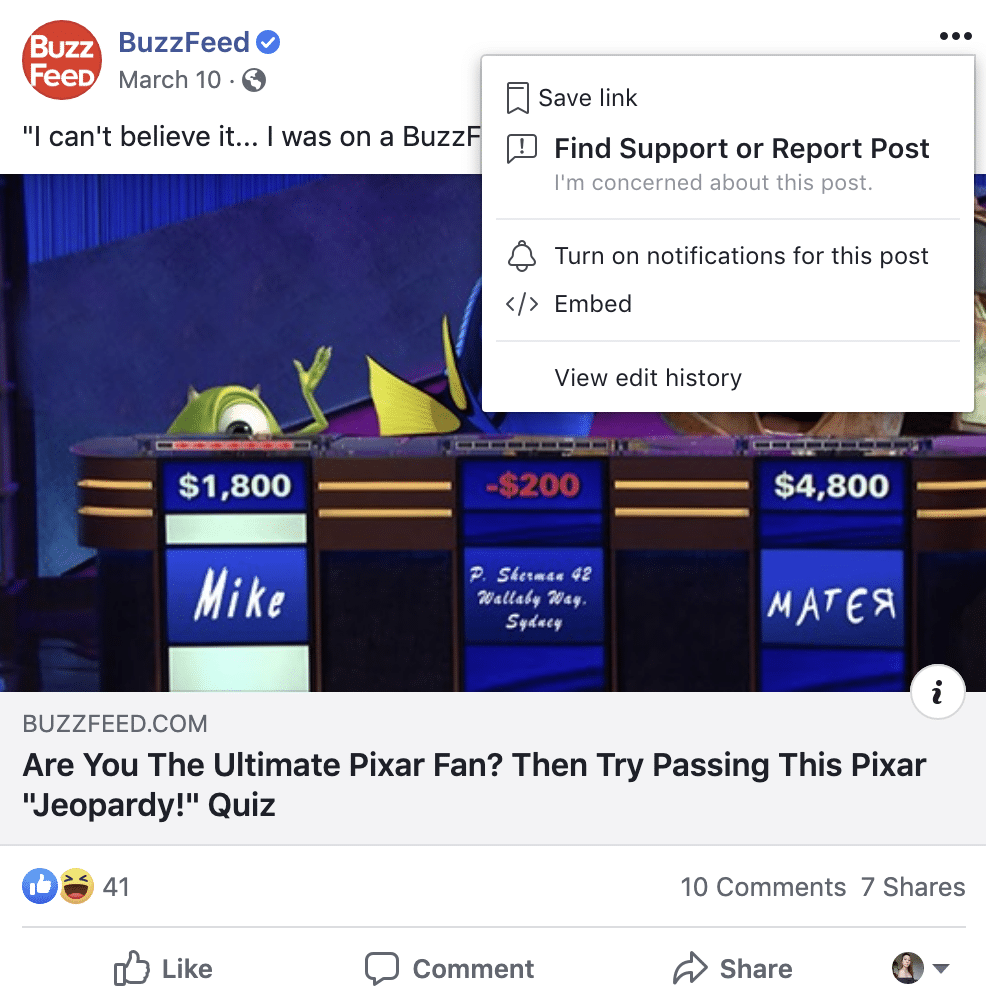This screenshot has height=996, width=986.
Task: Click the code brackets Embed icon
Action: (x=522, y=304)
